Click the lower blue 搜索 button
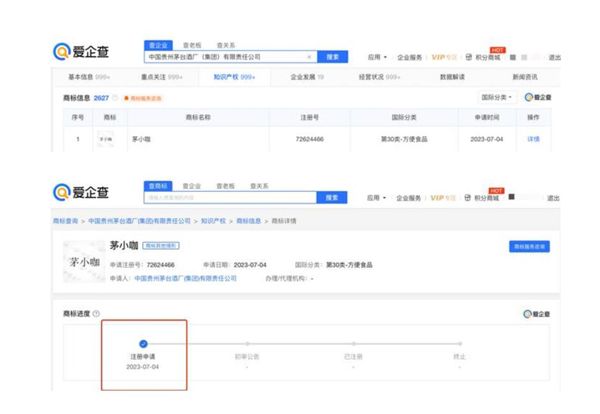The image size is (600, 414). (332, 197)
